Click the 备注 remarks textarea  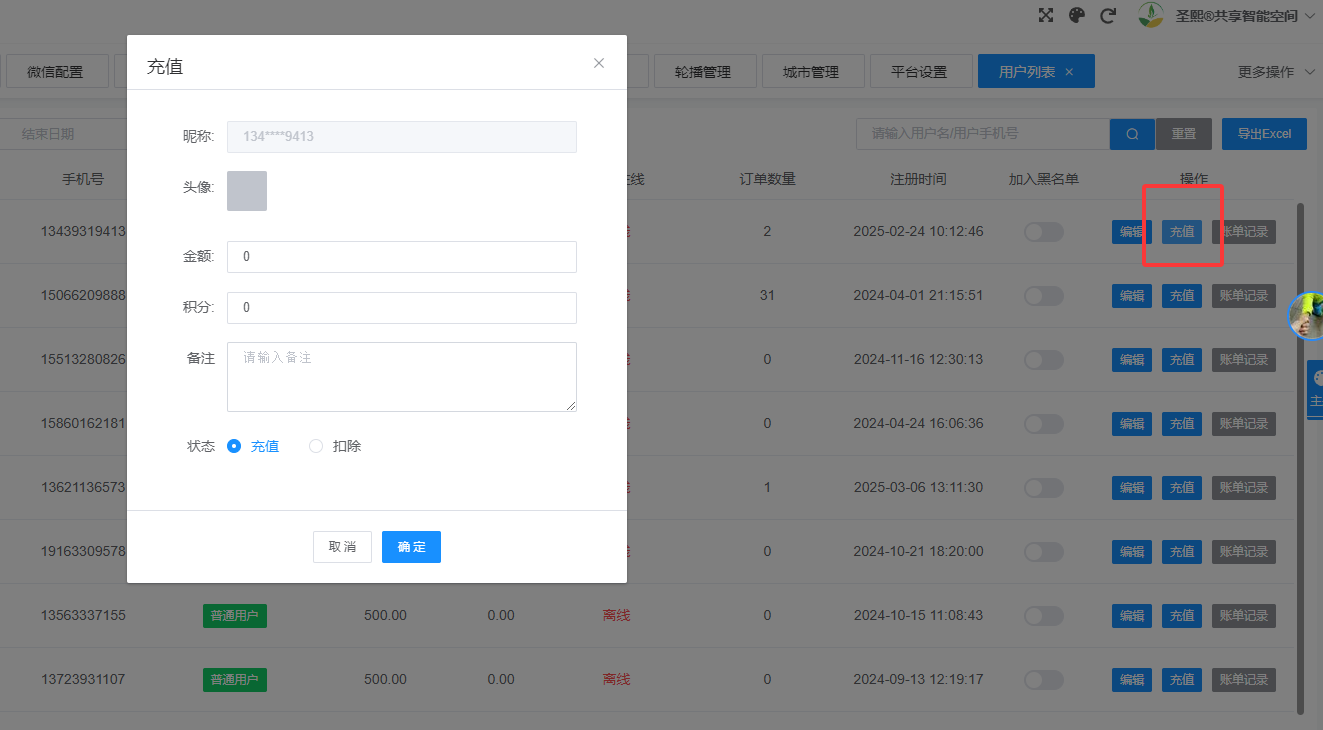[x=402, y=377]
